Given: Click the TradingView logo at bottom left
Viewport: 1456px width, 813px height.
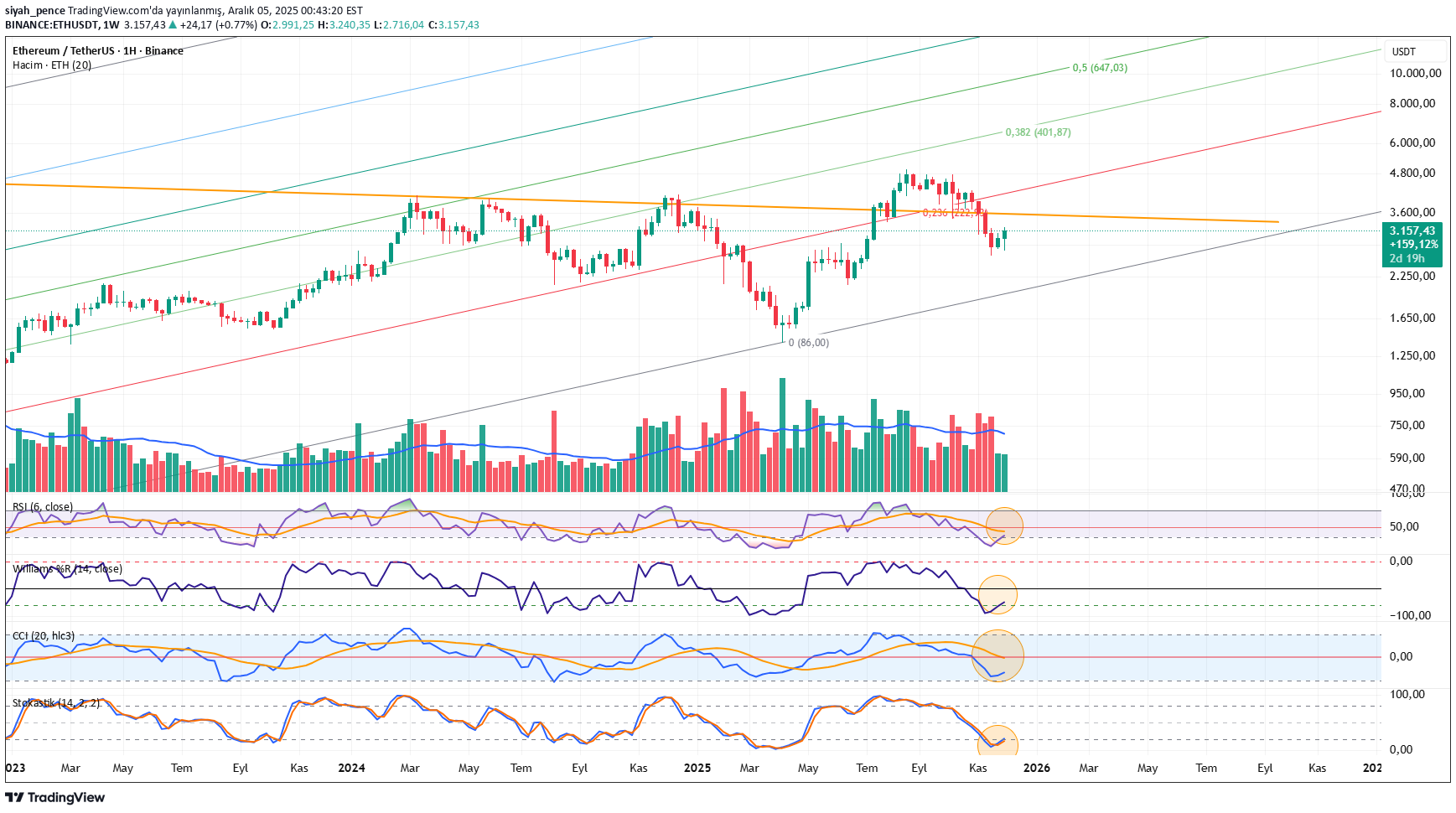Looking at the screenshot, I should (55, 797).
